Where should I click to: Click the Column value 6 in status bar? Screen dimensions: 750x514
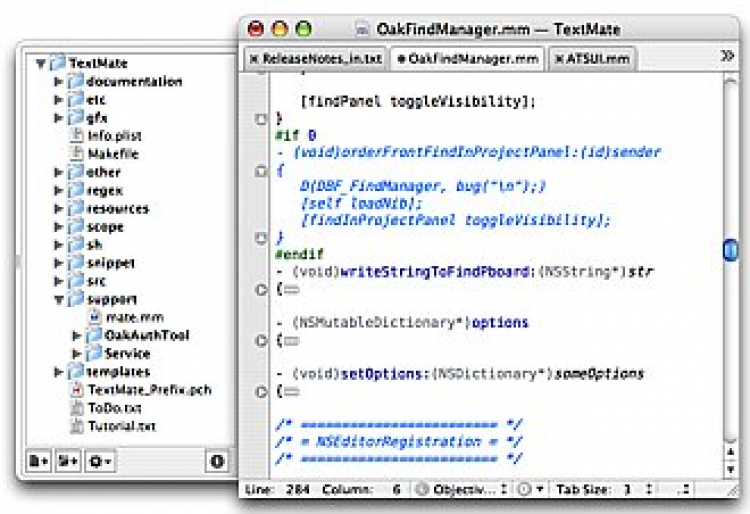coord(397,489)
